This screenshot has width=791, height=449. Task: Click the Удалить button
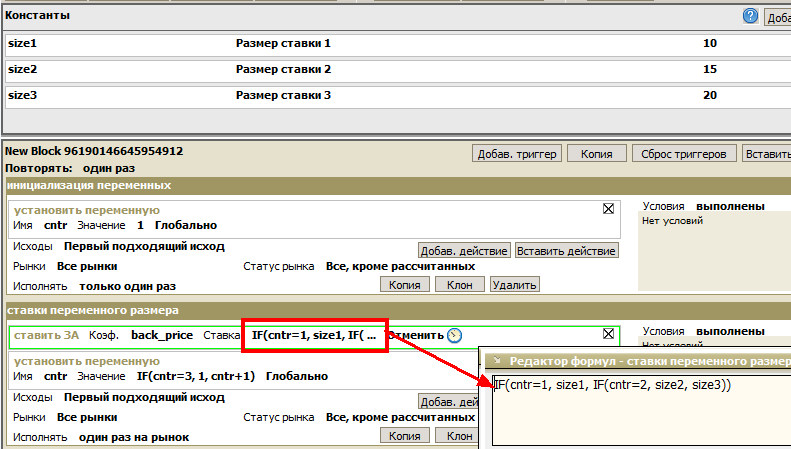(x=515, y=285)
